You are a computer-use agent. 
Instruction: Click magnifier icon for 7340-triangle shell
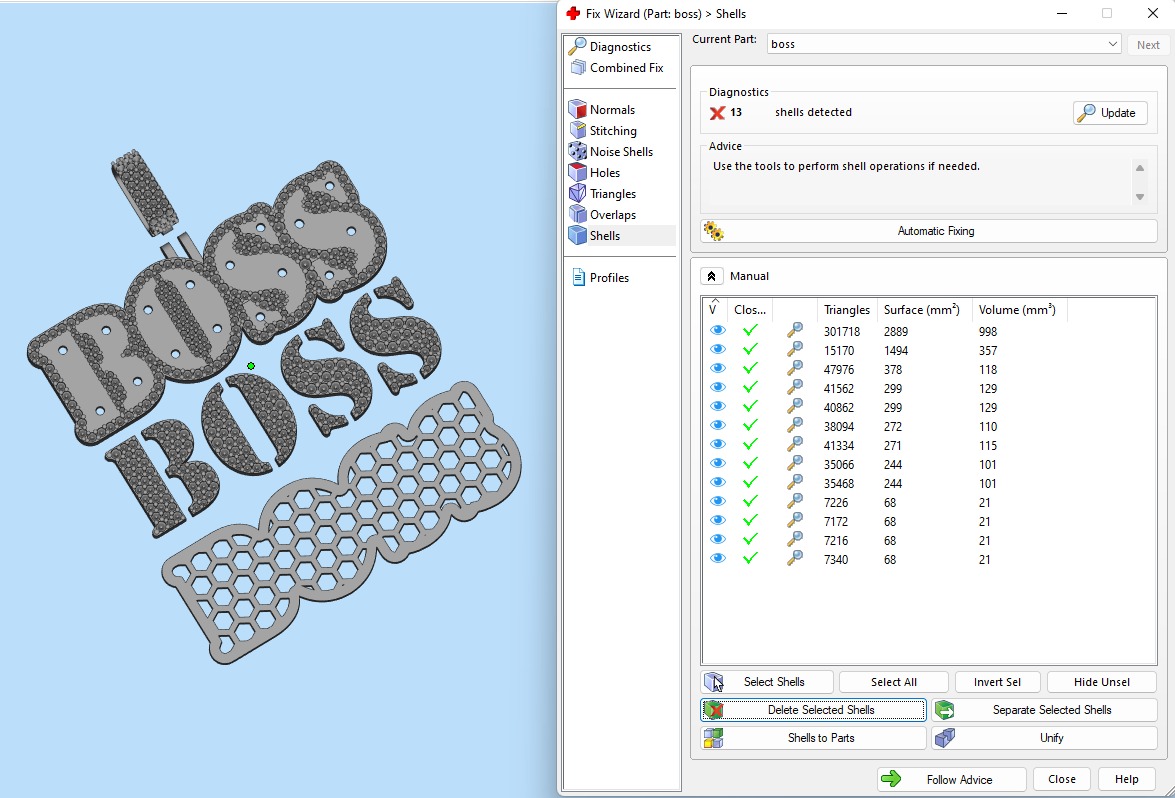[x=795, y=558]
